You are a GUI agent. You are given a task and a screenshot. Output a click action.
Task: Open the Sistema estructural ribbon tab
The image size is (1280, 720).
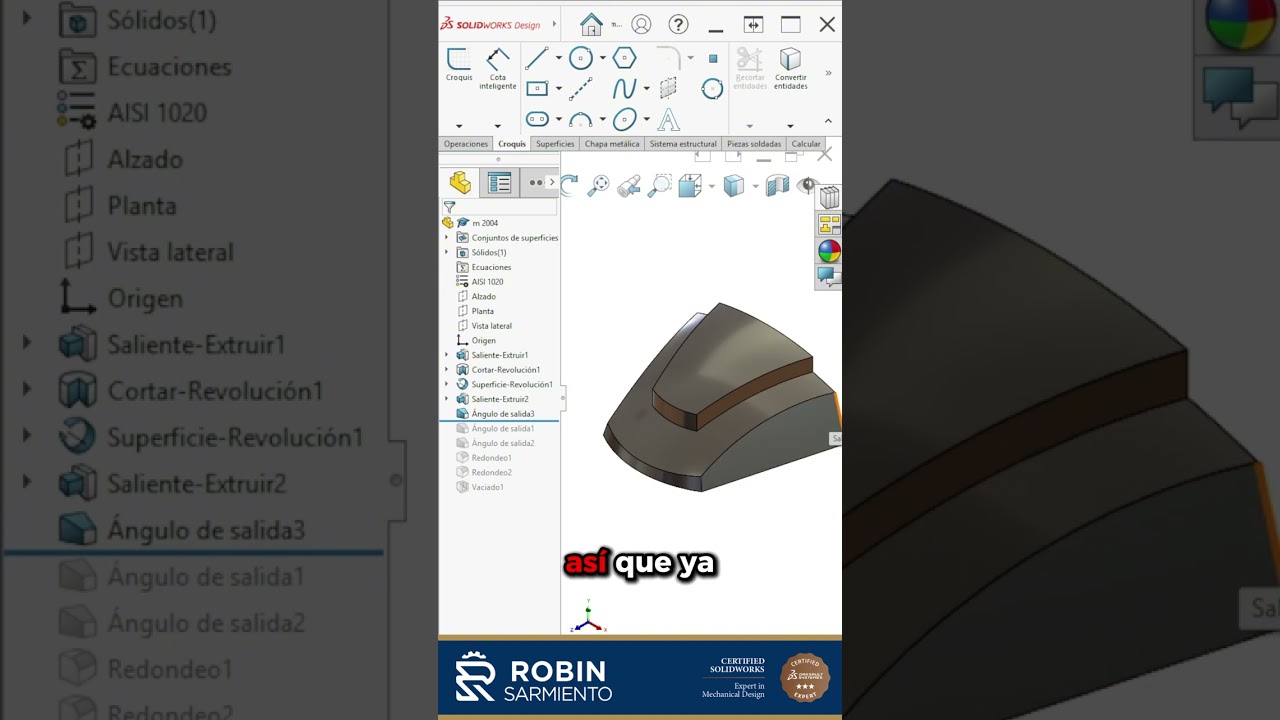(x=683, y=144)
